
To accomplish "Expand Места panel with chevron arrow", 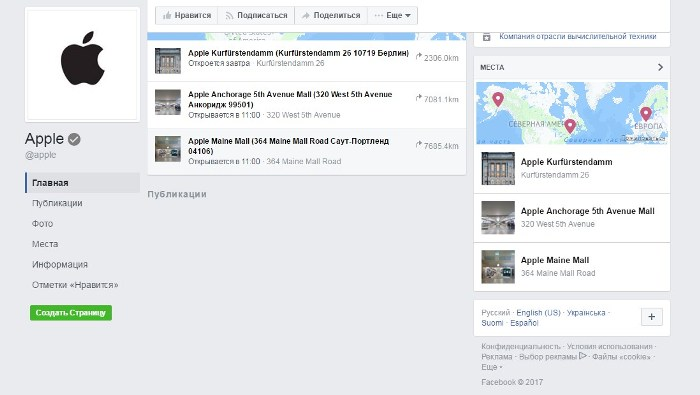I will 660,67.
